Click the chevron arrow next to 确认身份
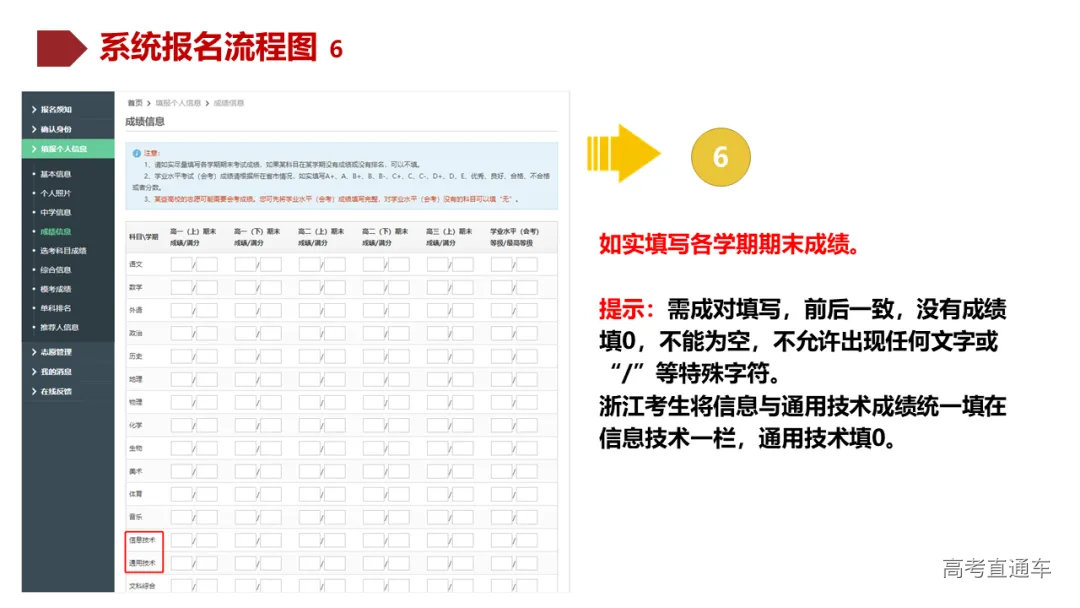Viewport: 1080px width, 608px height. (x=33, y=127)
